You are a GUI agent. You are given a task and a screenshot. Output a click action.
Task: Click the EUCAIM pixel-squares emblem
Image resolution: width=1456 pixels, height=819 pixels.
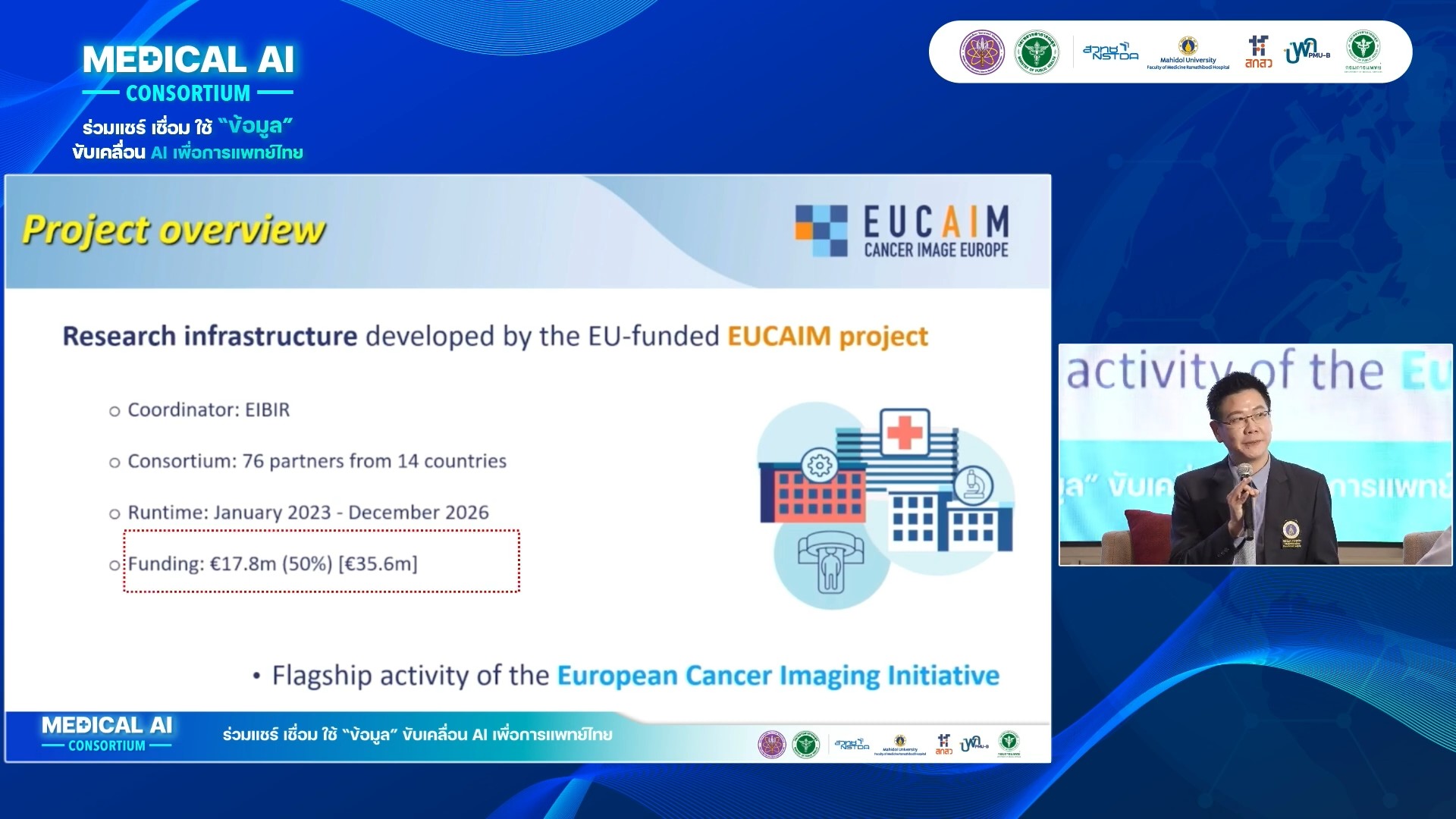[821, 231]
